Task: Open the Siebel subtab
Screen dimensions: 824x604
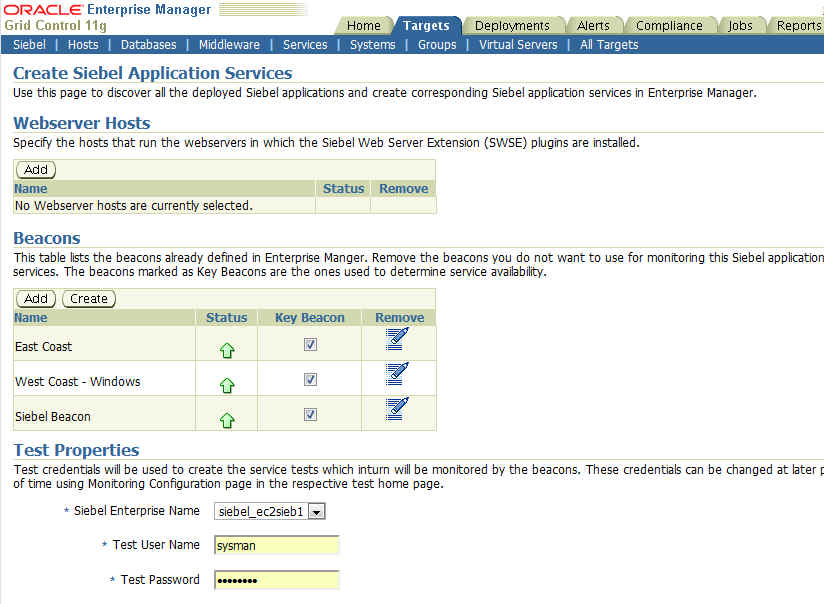Action: tap(29, 45)
